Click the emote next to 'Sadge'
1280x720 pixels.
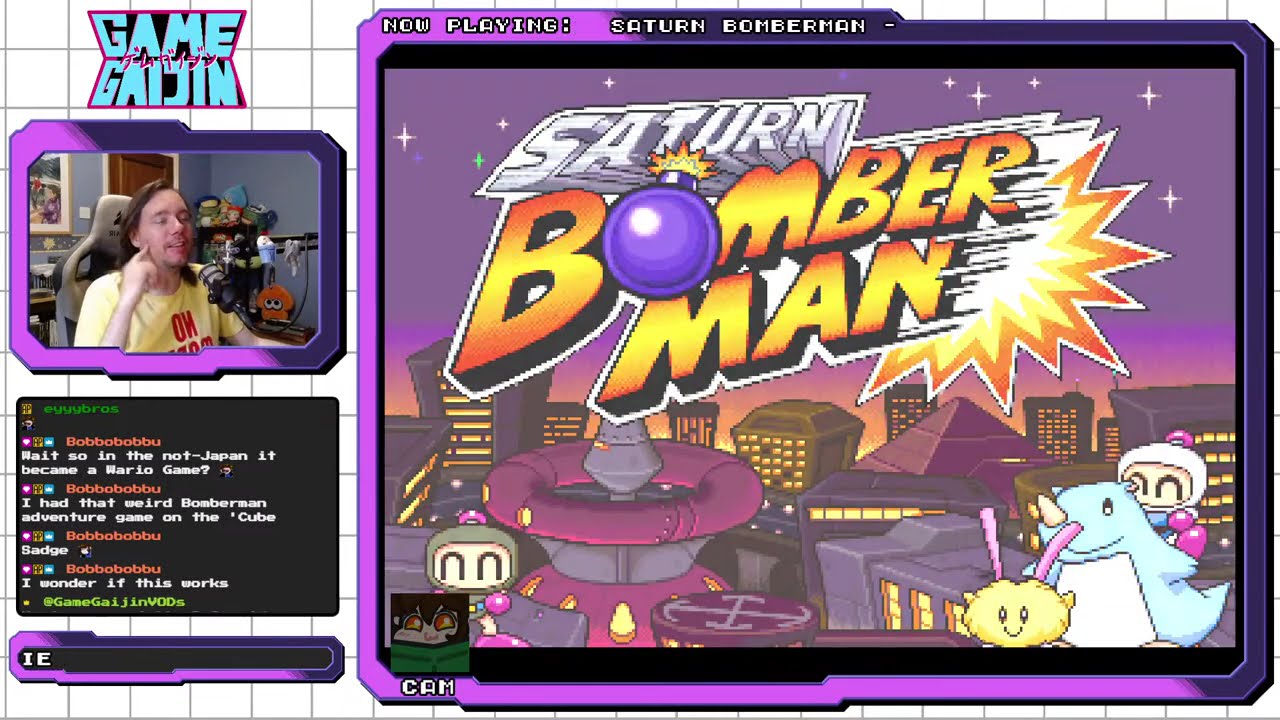click(x=85, y=551)
